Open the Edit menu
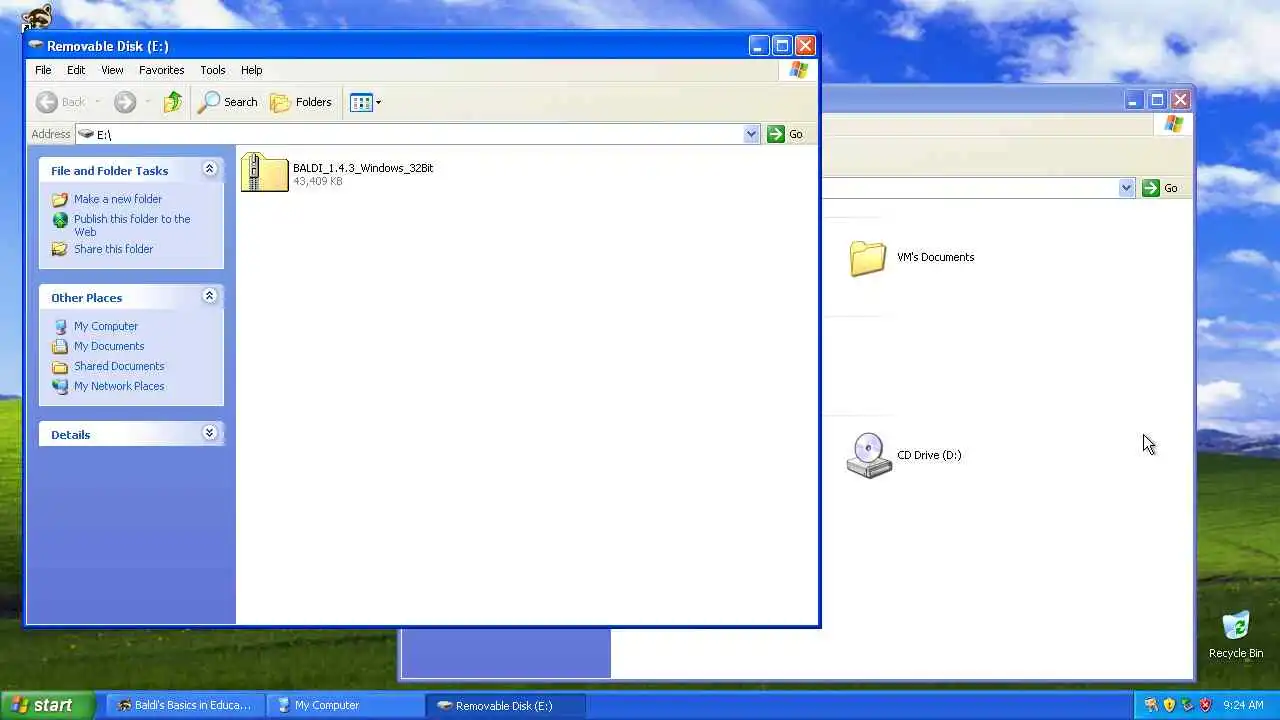 [76, 70]
